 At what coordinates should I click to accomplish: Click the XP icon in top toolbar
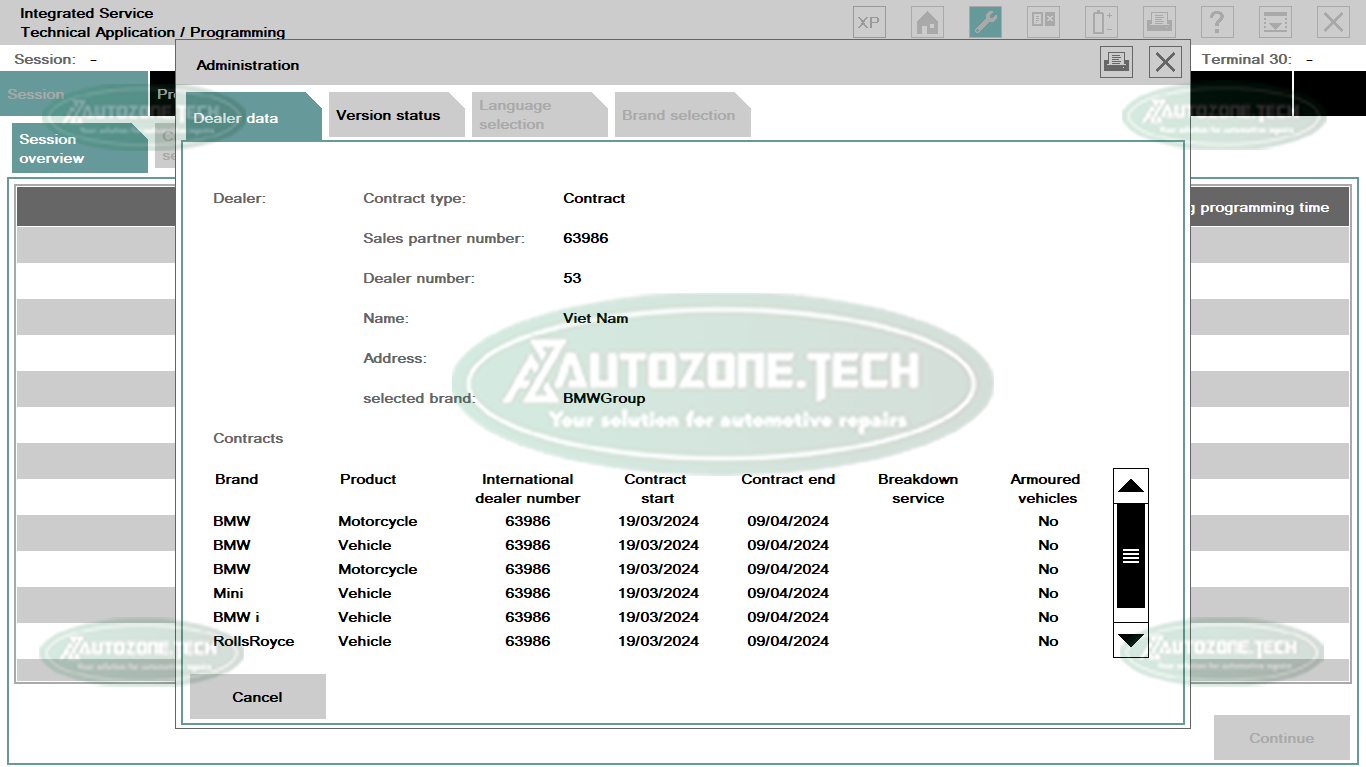pos(869,22)
